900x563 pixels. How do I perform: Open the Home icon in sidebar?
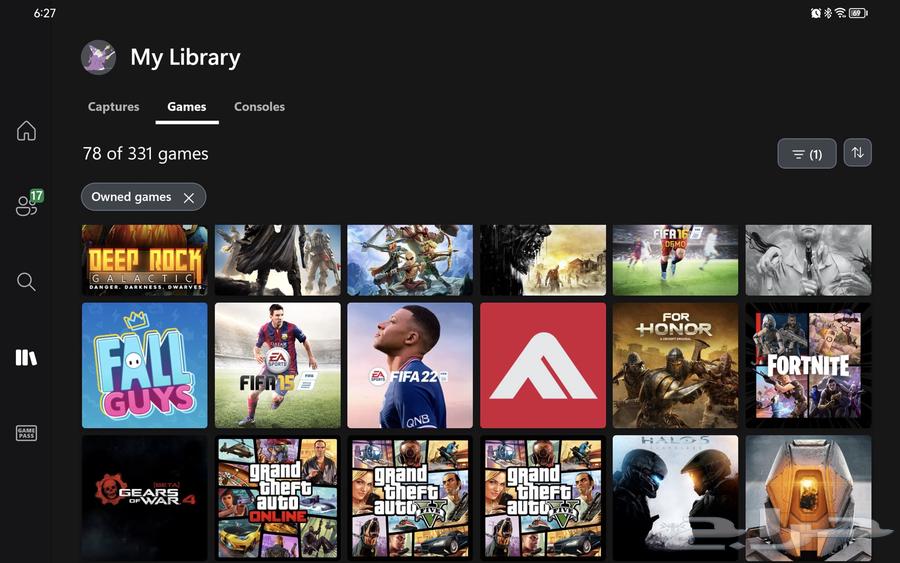(26, 131)
